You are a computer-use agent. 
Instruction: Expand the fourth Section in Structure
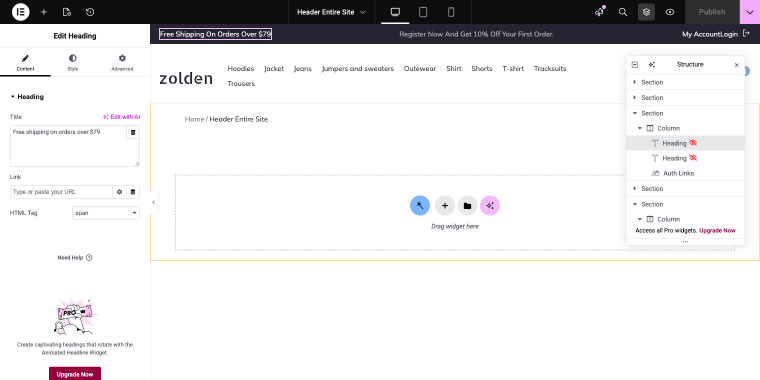634,189
